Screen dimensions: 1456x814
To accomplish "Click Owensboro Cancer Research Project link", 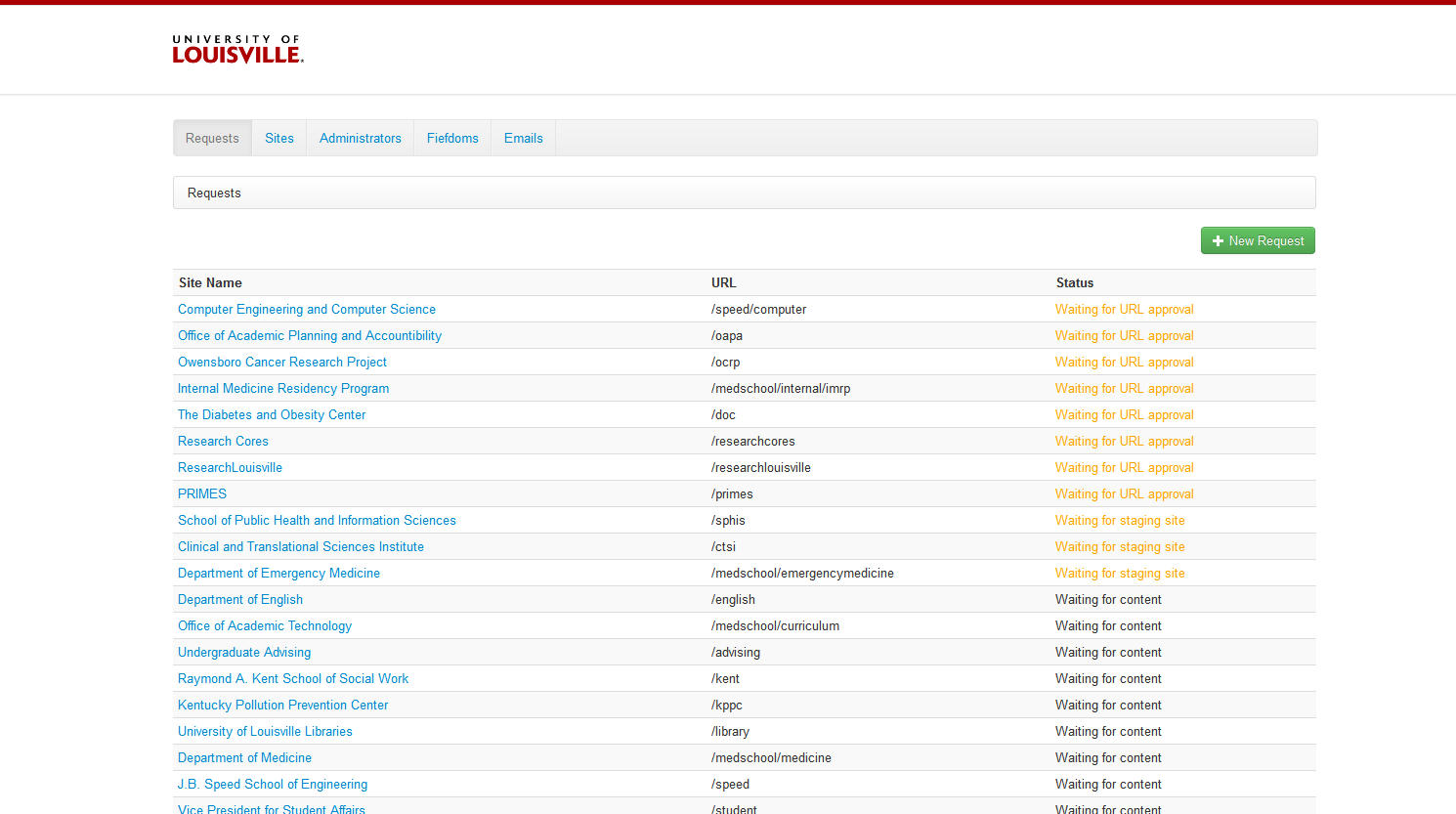I will (x=282, y=362).
